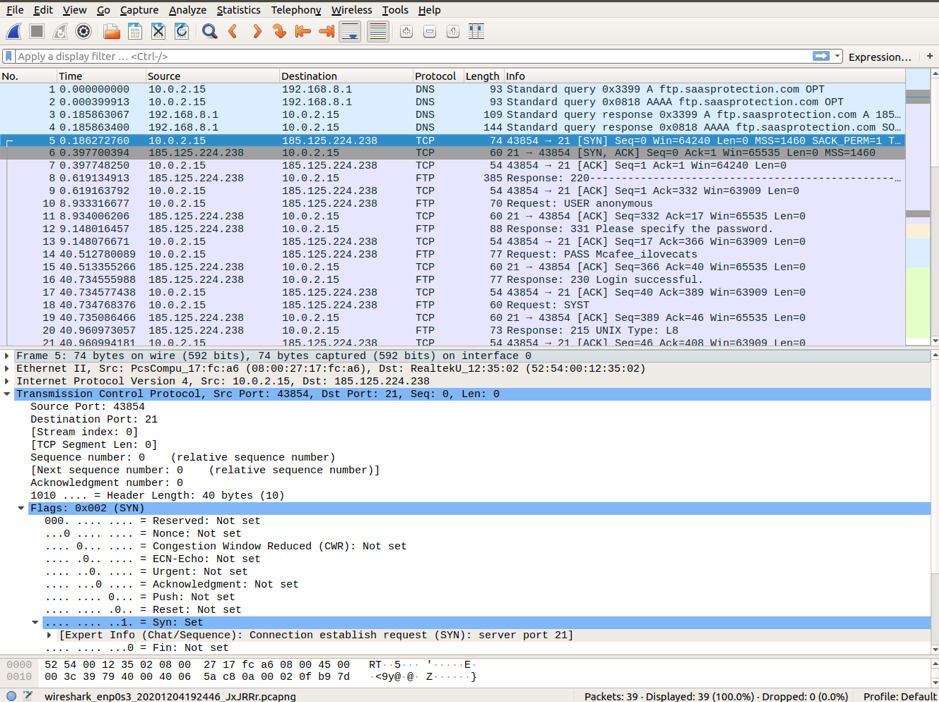Click the display filter bookmark icon
Viewport: 939px width, 702px height.
pyautogui.click(x=9, y=57)
